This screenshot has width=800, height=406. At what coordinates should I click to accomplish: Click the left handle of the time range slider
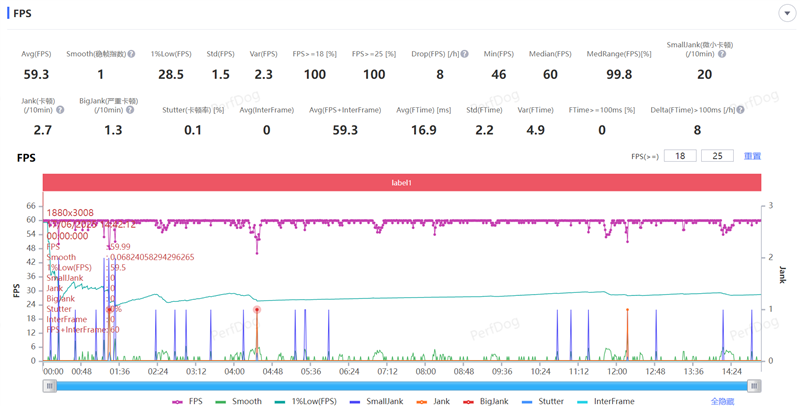(x=49, y=385)
